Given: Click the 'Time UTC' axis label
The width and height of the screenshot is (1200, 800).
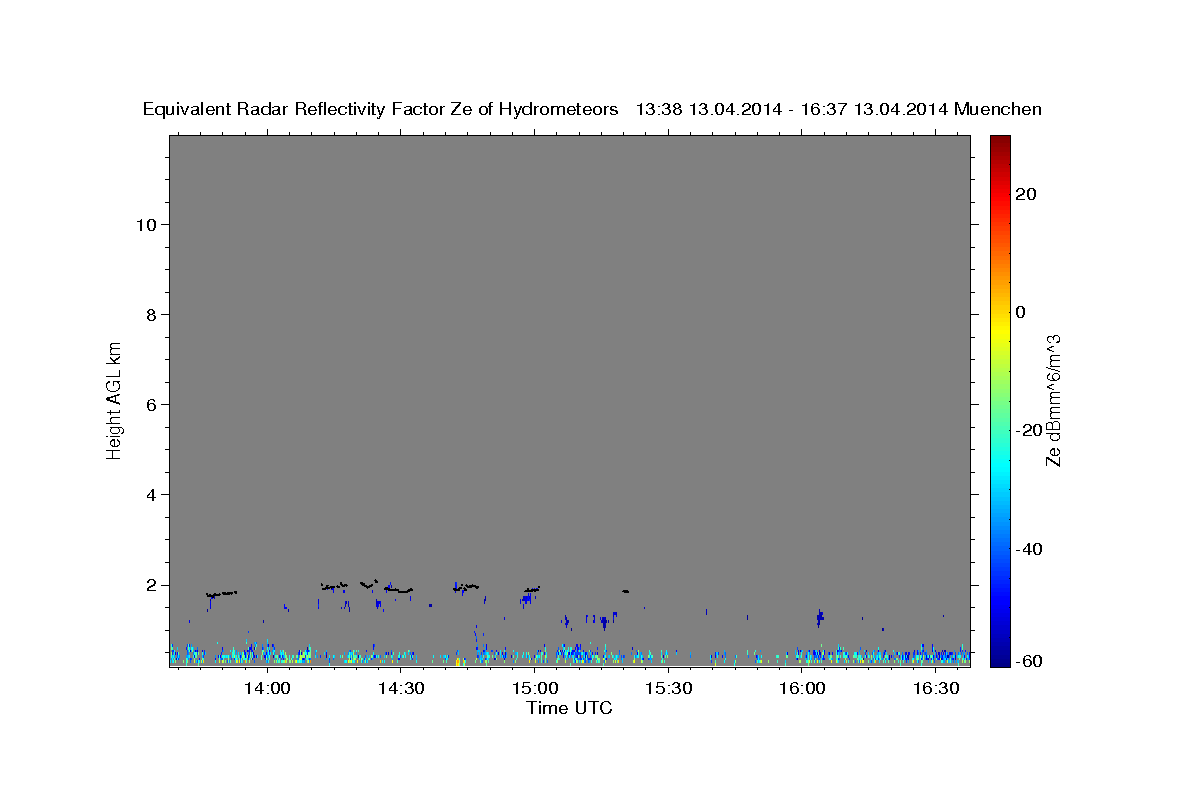Looking at the screenshot, I should (569, 708).
